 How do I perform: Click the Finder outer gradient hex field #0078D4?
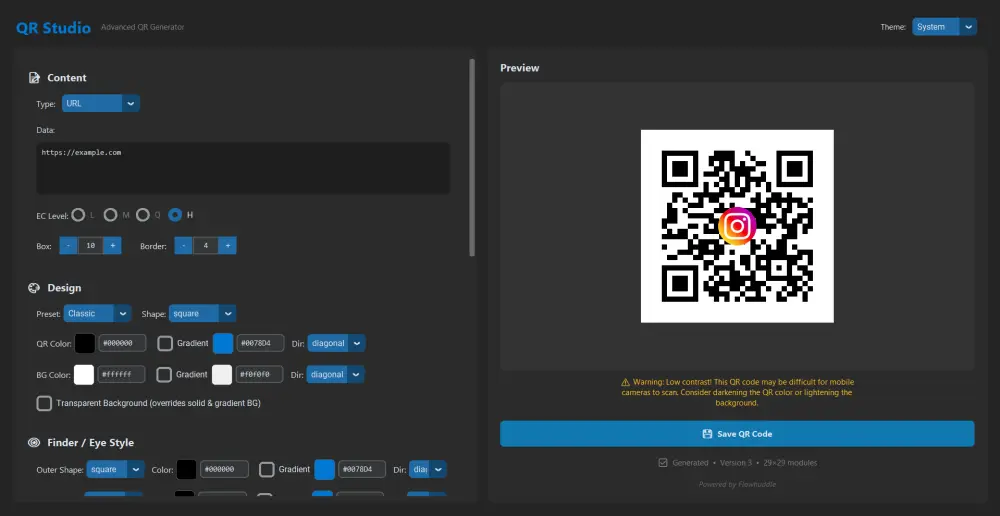362,469
